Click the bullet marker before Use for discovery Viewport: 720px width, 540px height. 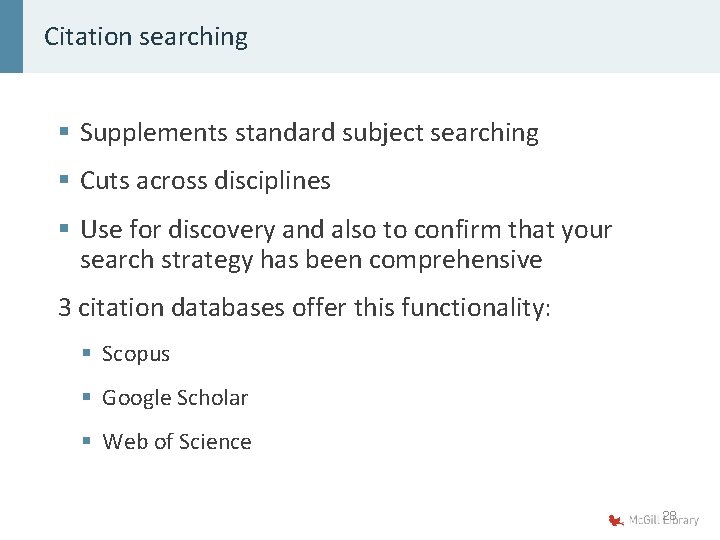click(x=64, y=230)
